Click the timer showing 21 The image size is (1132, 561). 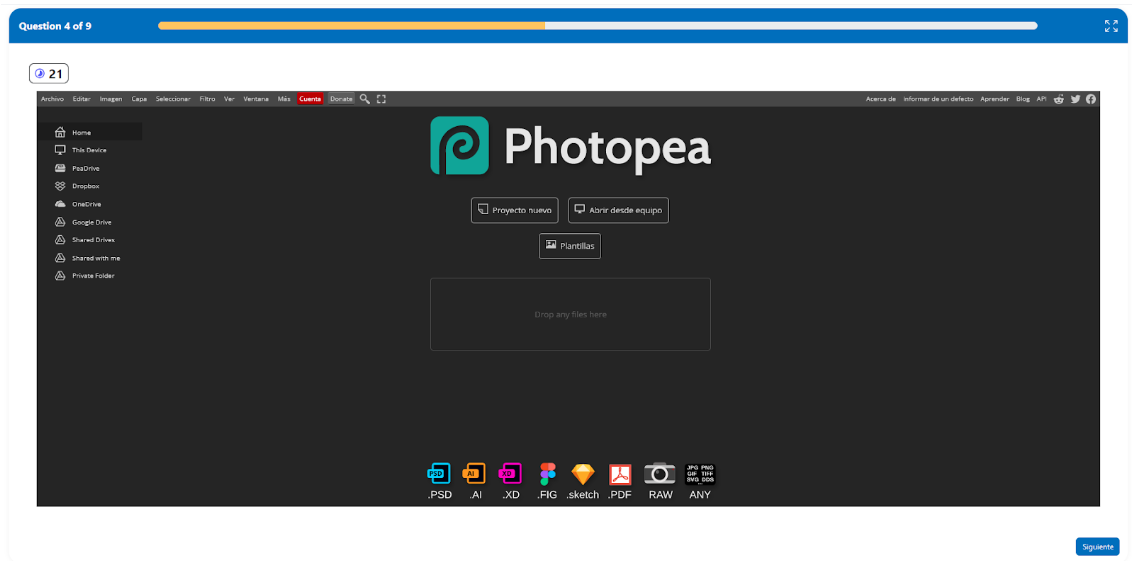(49, 74)
